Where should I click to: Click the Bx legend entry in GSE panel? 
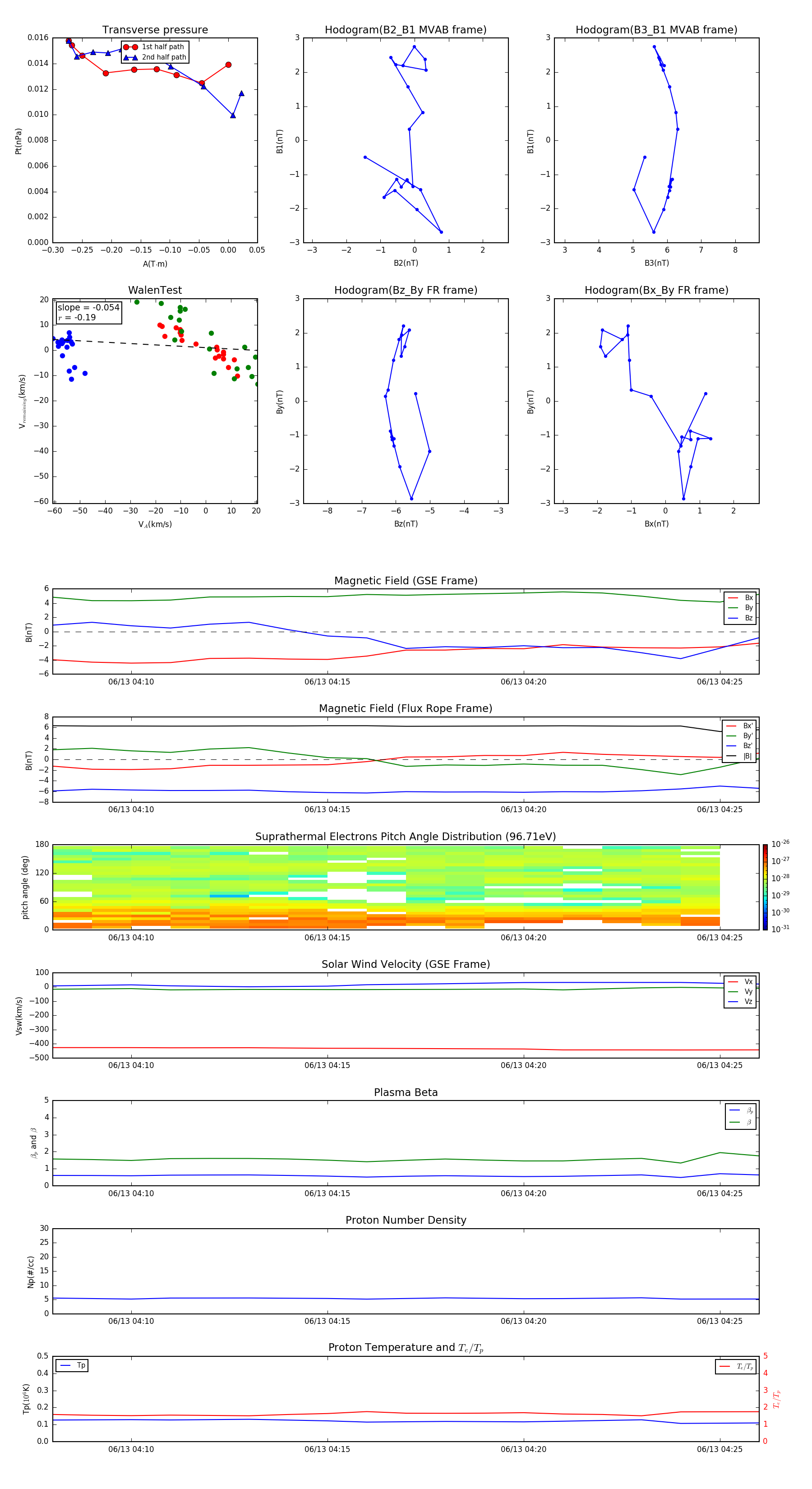740,598
